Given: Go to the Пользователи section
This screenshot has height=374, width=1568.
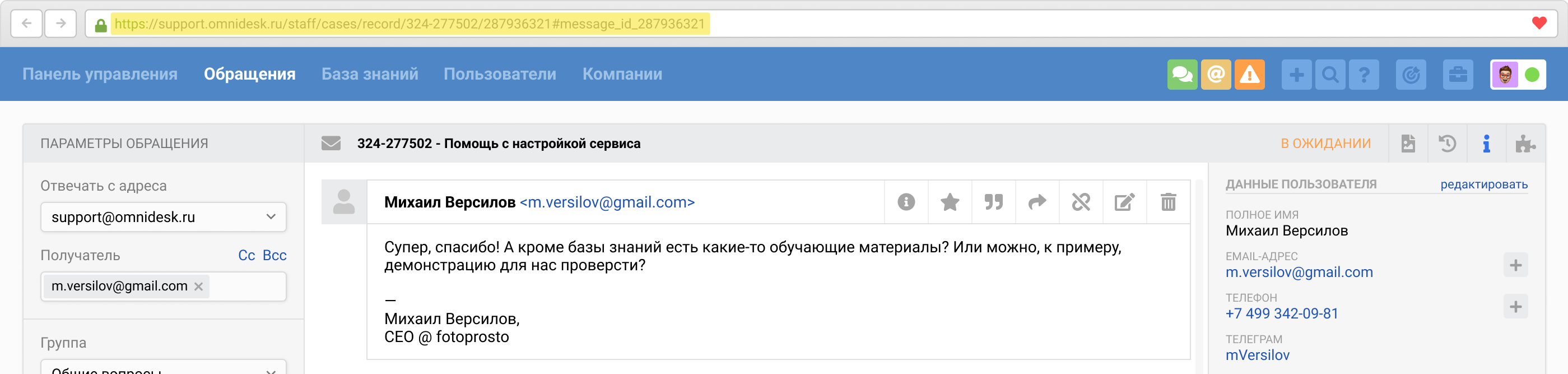Looking at the screenshot, I should (499, 75).
